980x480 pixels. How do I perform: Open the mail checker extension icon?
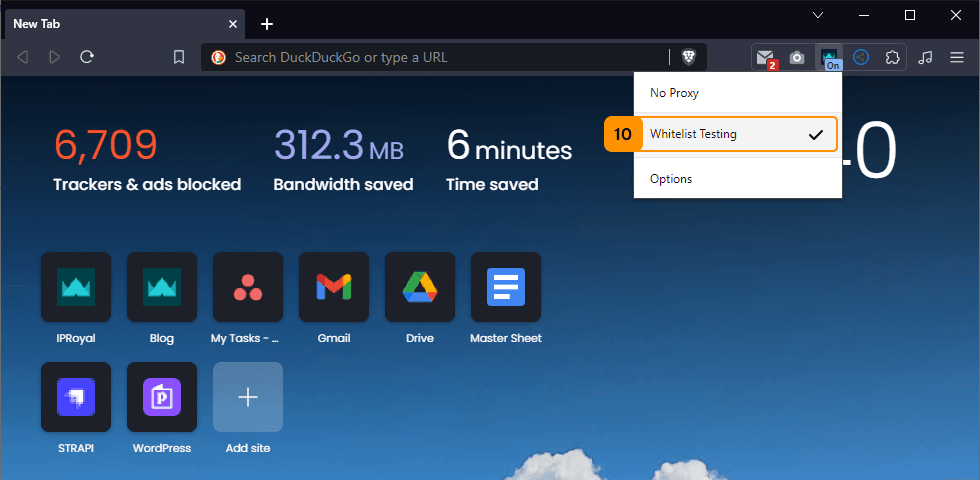765,58
